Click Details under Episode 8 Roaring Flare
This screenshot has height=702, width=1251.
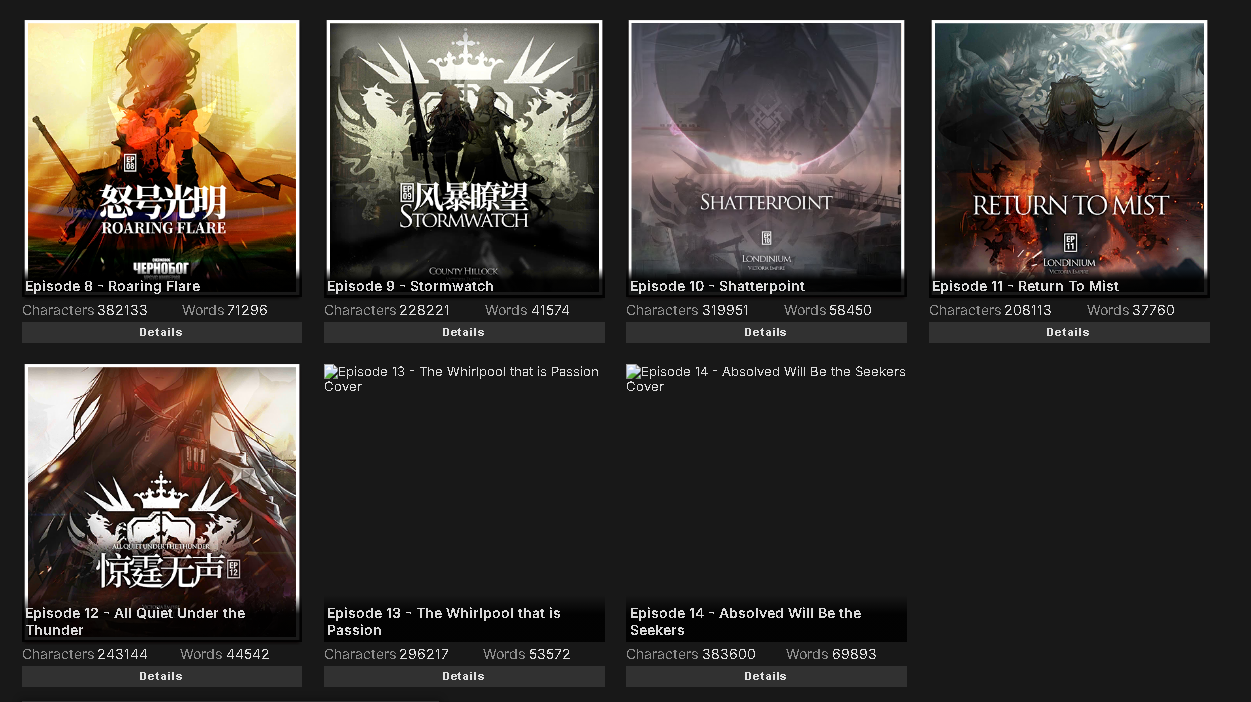point(162,332)
